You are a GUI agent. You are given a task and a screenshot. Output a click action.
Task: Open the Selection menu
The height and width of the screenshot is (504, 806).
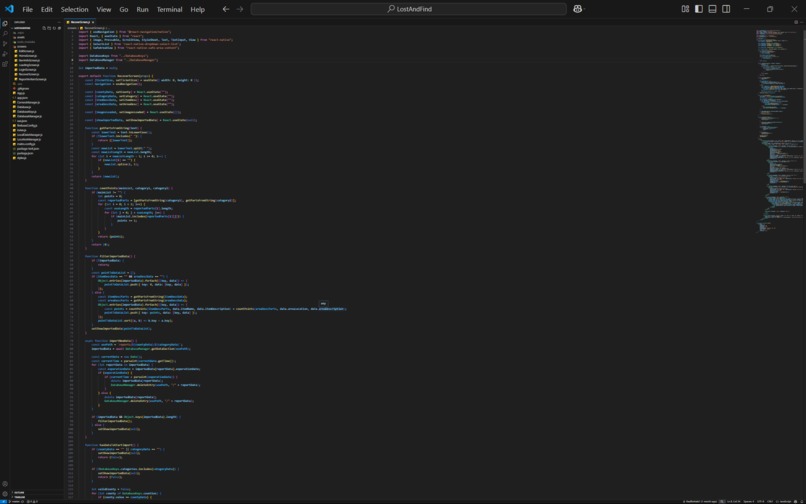pos(75,9)
